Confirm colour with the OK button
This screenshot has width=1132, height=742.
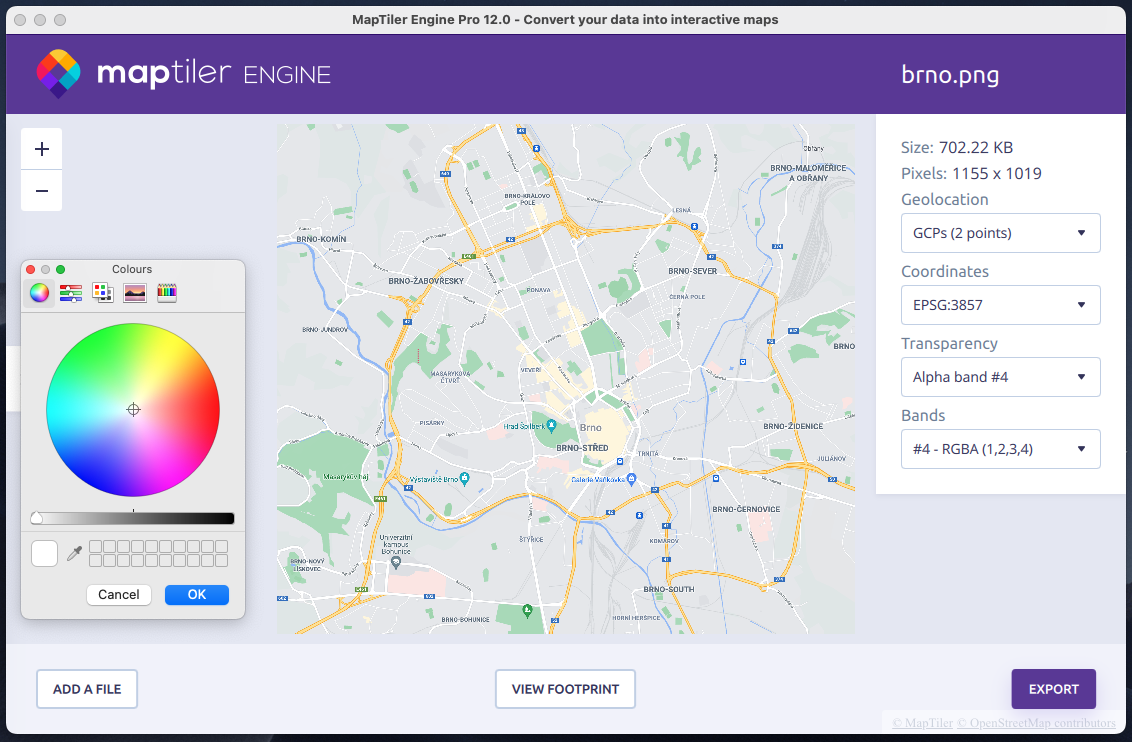coord(197,594)
